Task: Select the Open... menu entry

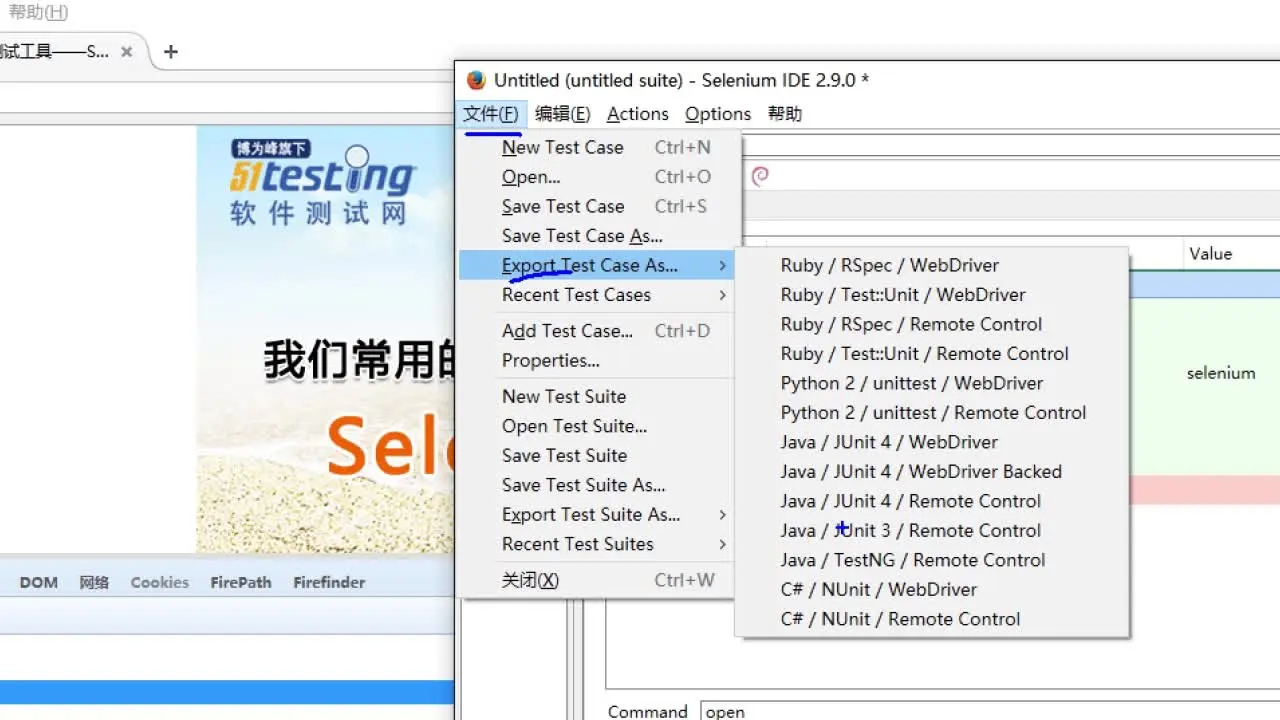Action: pyautogui.click(x=598, y=177)
